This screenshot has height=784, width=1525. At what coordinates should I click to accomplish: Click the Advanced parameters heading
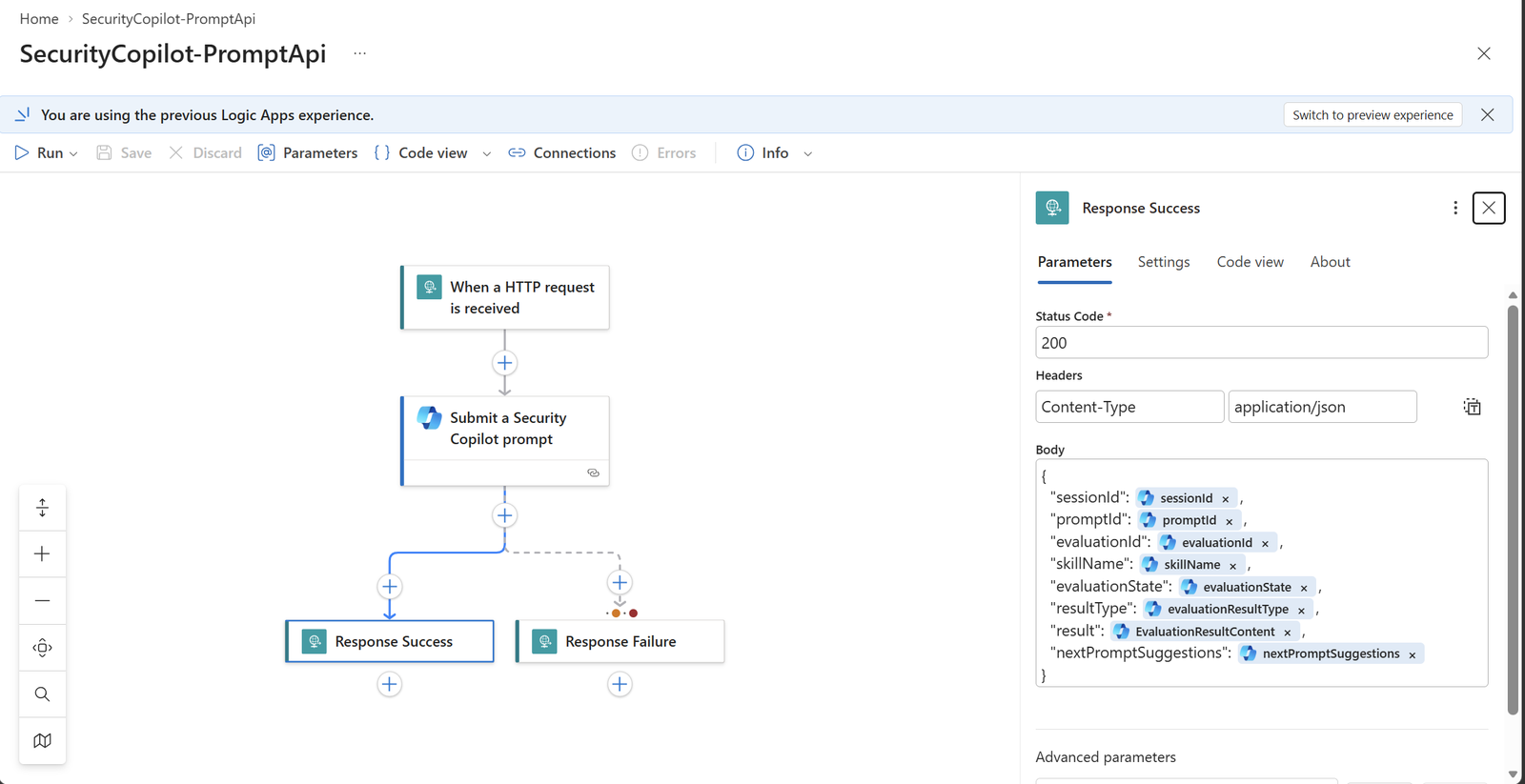tap(1106, 757)
